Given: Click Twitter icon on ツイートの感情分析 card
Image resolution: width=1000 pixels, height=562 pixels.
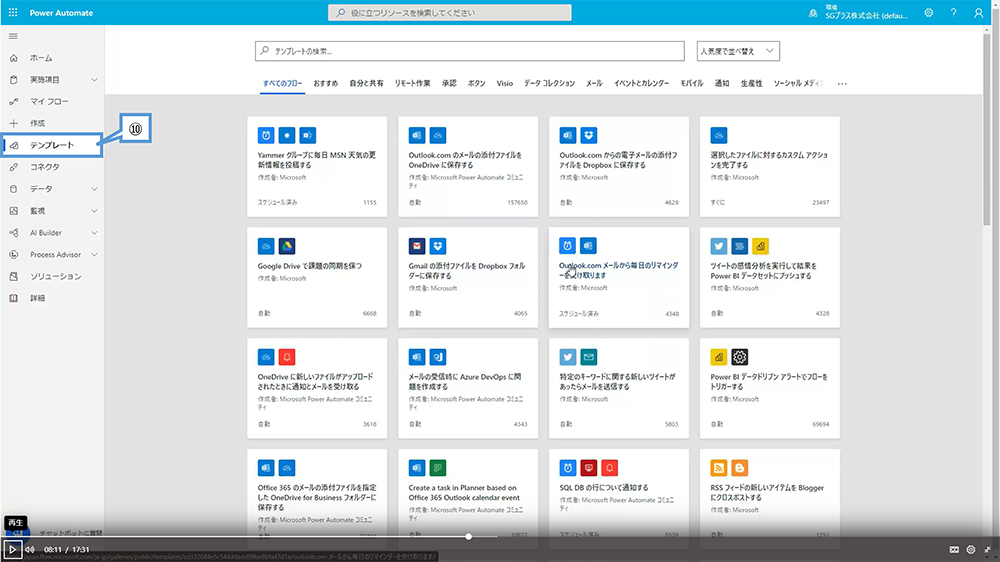Looking at the screenshot, I should (719, 246).
